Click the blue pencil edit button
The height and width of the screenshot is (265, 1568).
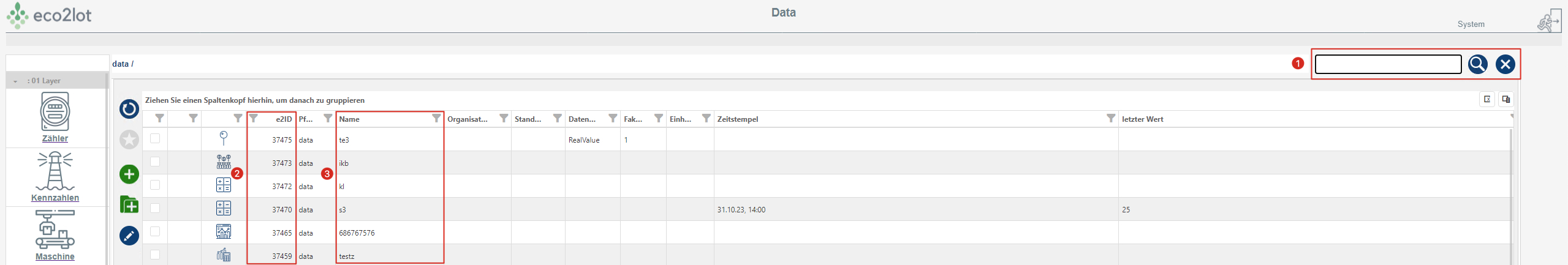tap(129, 236)
